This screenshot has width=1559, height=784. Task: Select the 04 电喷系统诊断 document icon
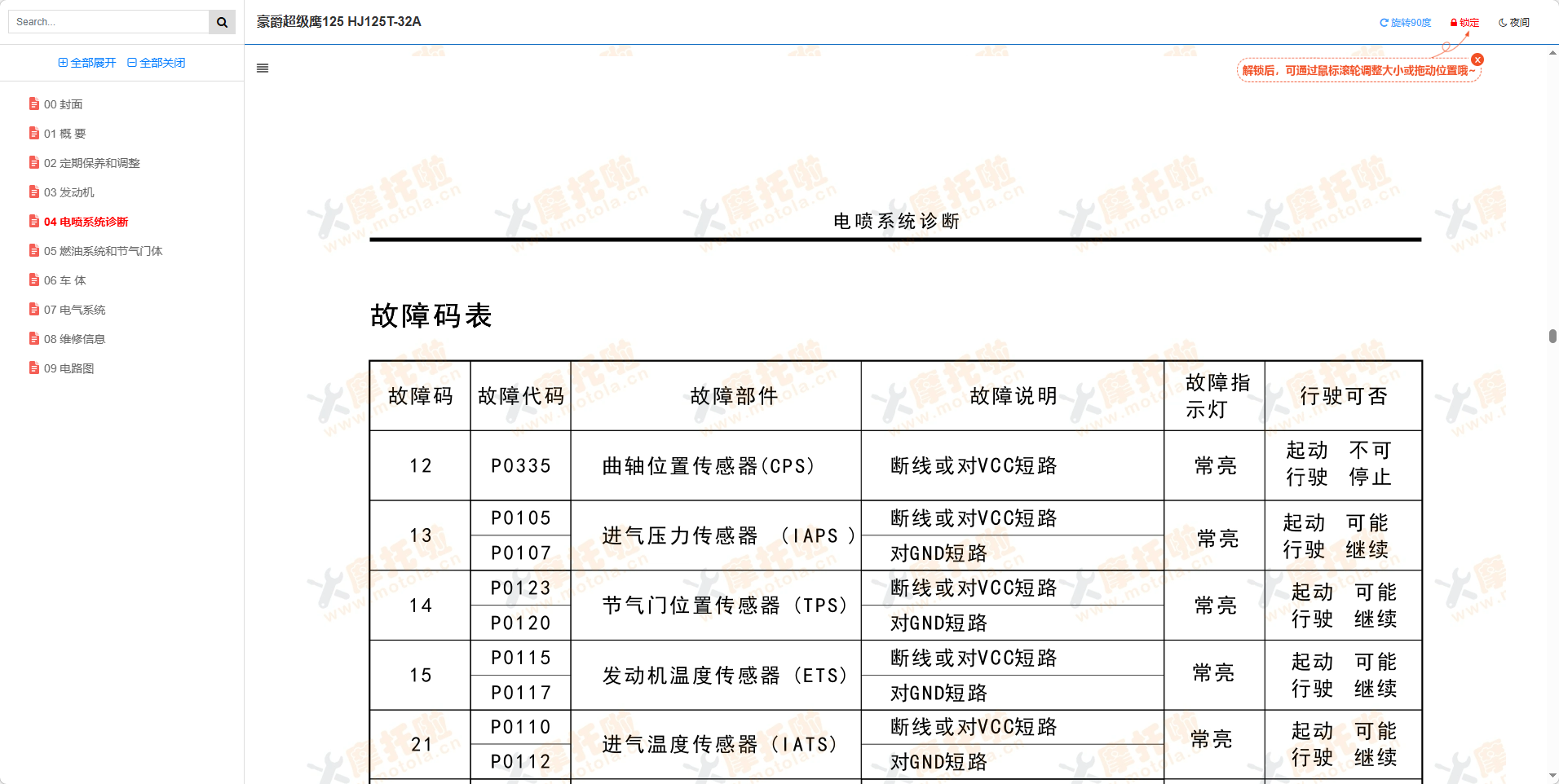[x=33, y=220]
